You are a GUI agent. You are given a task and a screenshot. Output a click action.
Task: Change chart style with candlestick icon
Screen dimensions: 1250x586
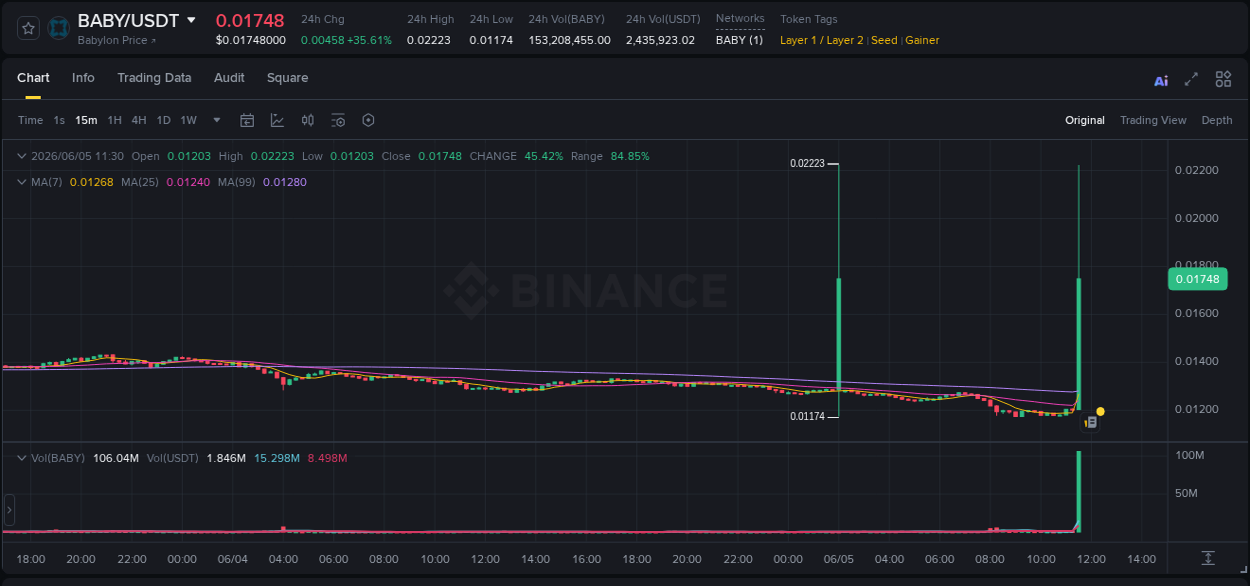coord(308,120)
